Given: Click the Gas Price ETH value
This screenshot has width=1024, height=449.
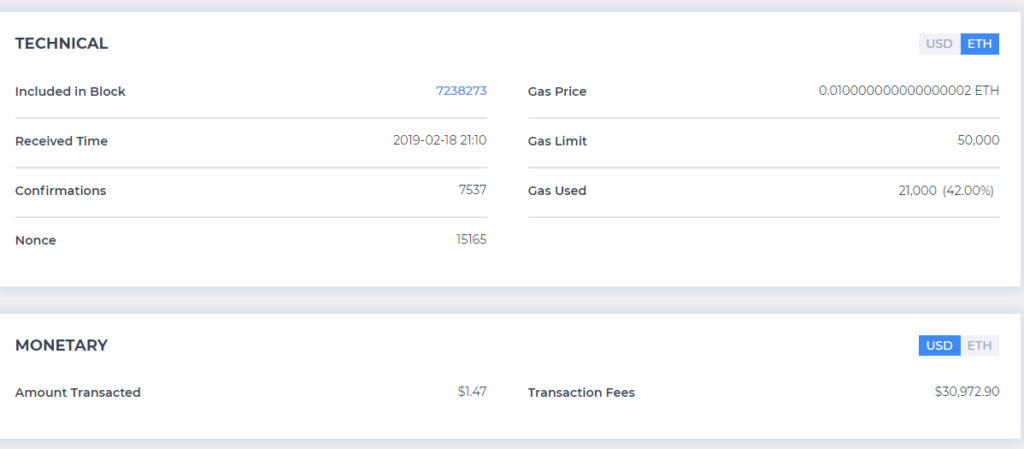Looking at the screenshot, I should (x=908, y=91).
